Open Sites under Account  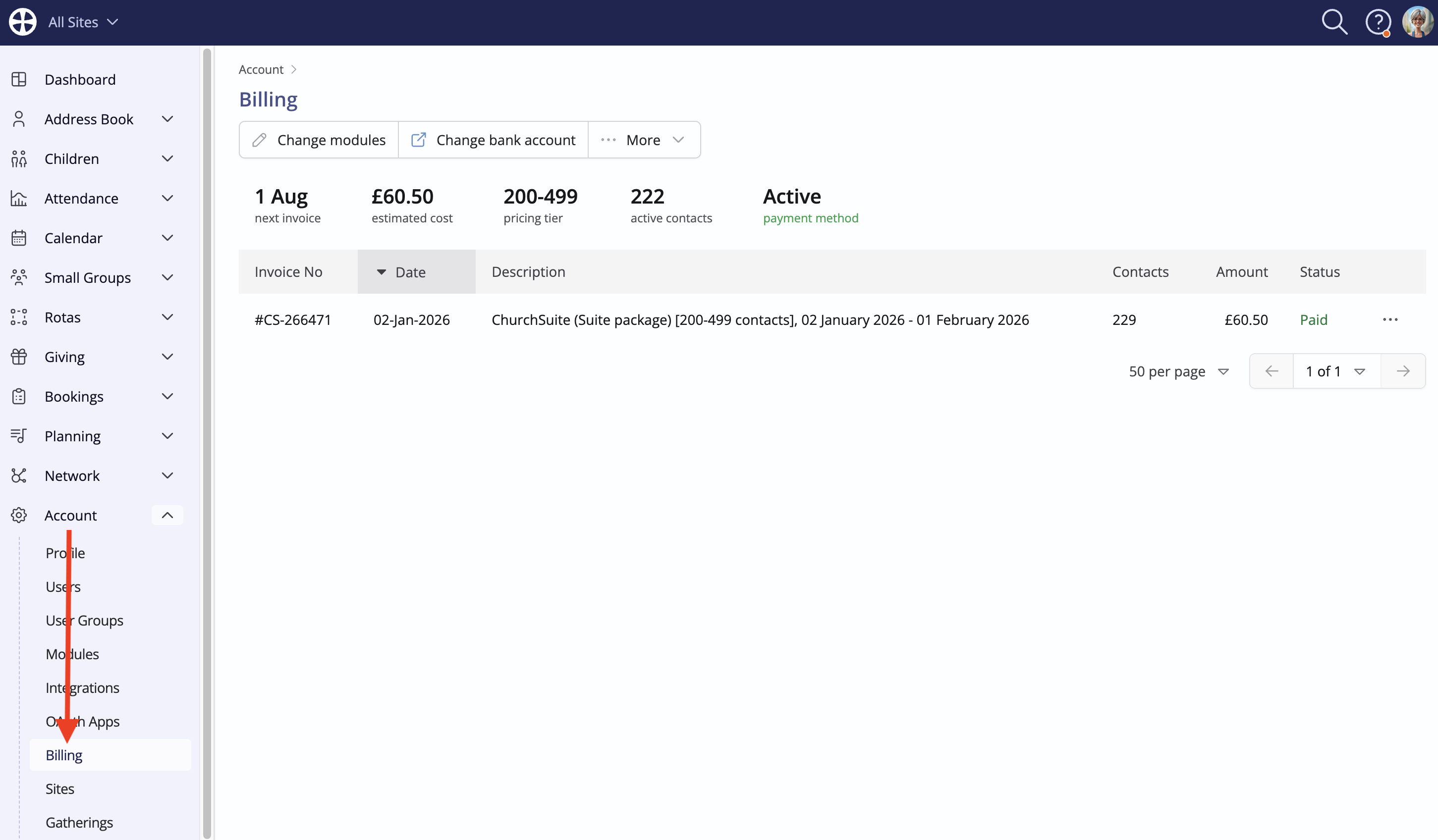pos(60,788)
